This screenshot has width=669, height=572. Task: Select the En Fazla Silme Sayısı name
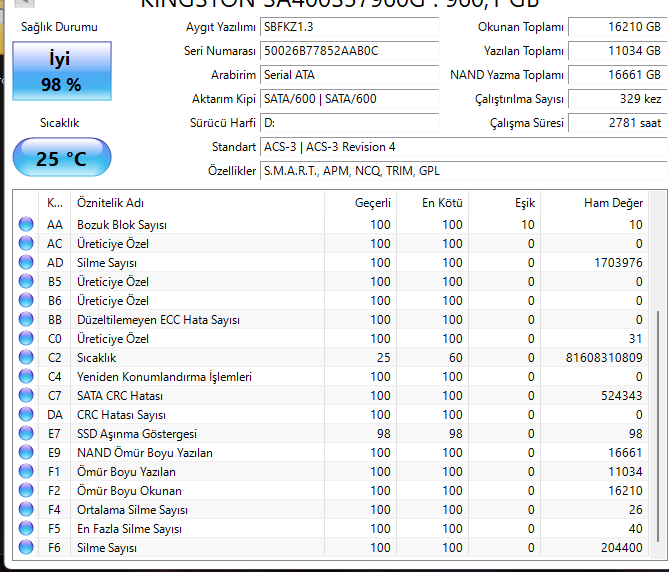click(129, 528)
